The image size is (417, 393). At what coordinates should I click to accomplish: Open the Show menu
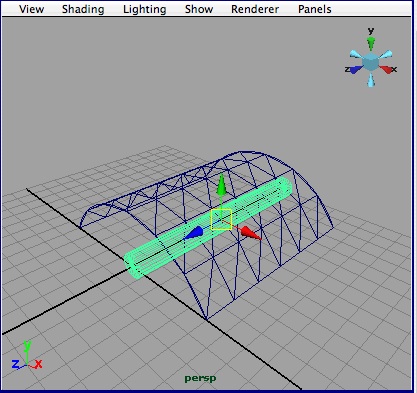(199, 9)
